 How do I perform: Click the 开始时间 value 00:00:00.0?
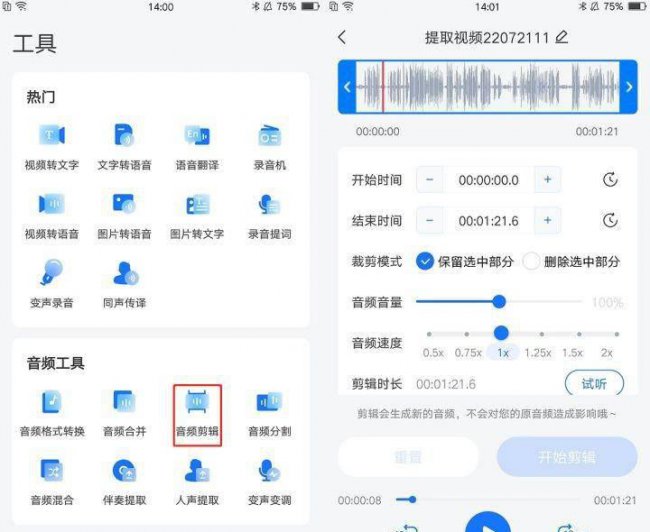click(x=488, y=180)
